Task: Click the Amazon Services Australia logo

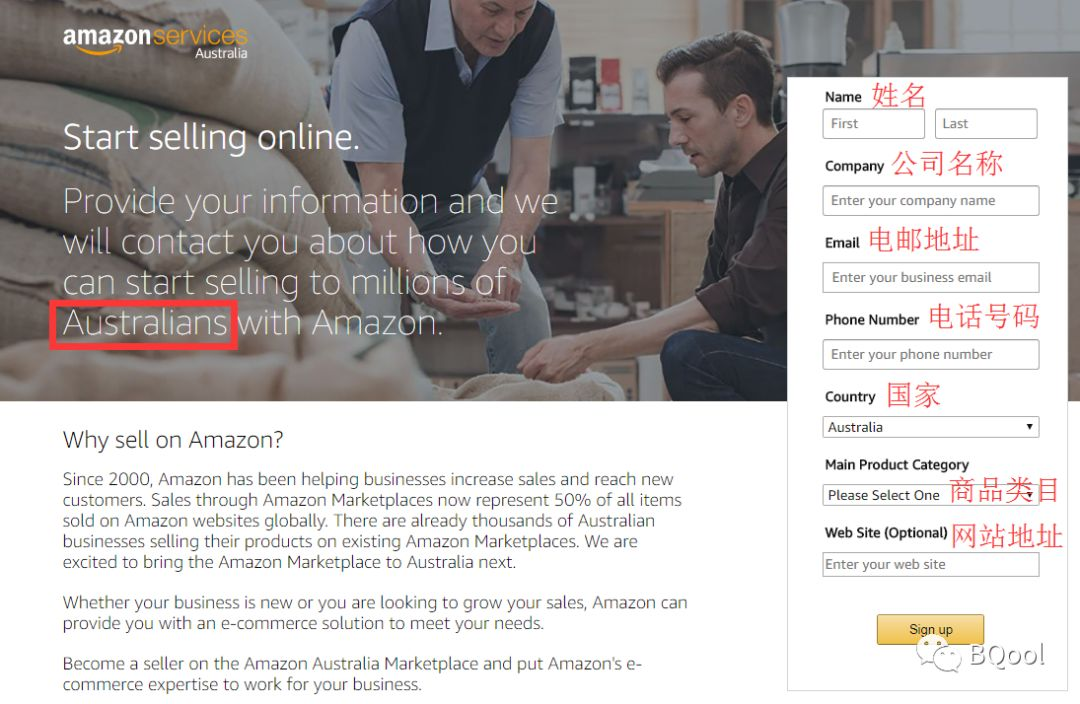Action: [x=155, y=41]
